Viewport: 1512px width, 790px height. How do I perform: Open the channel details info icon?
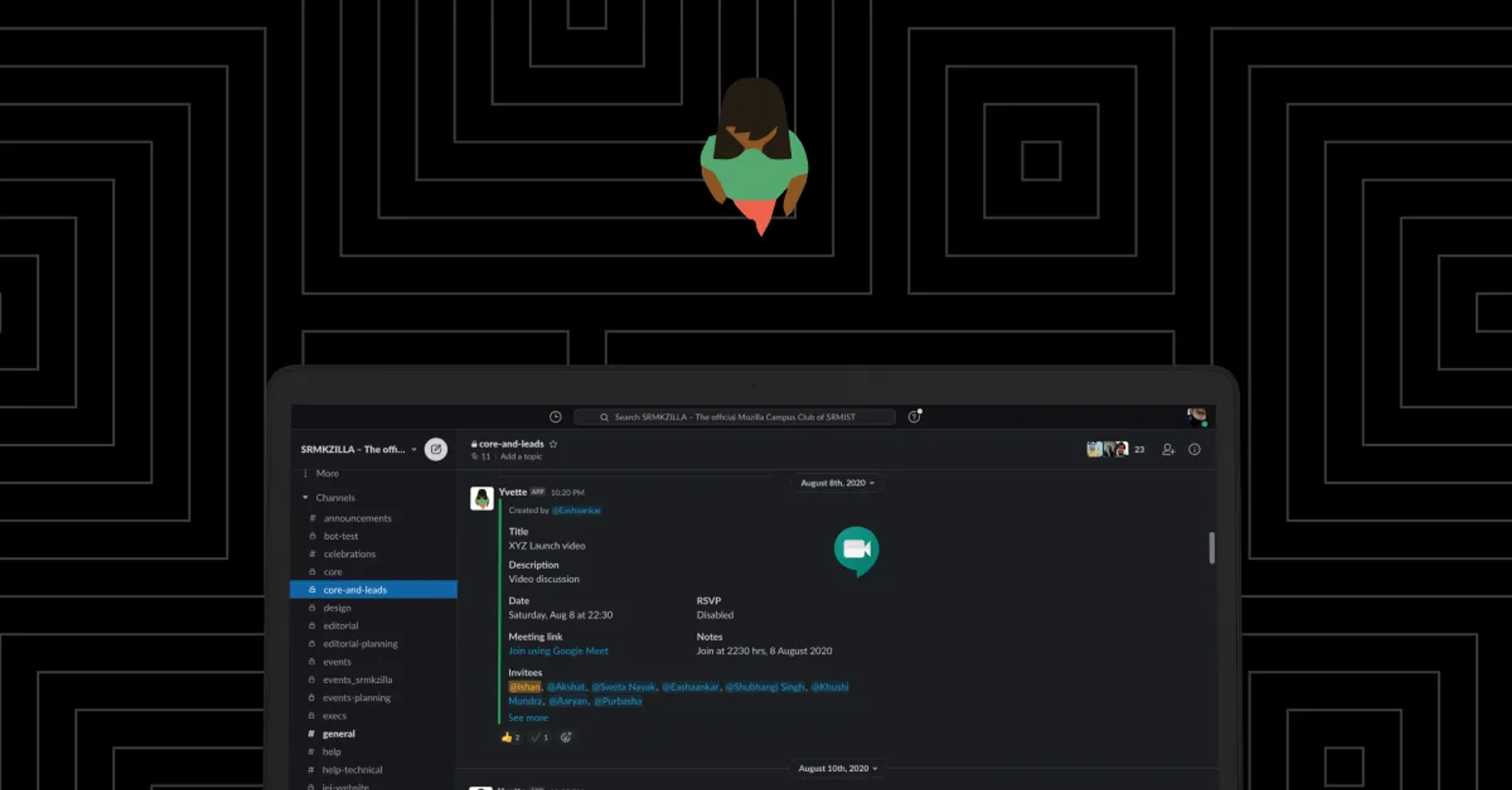[x=1195, y=450]
